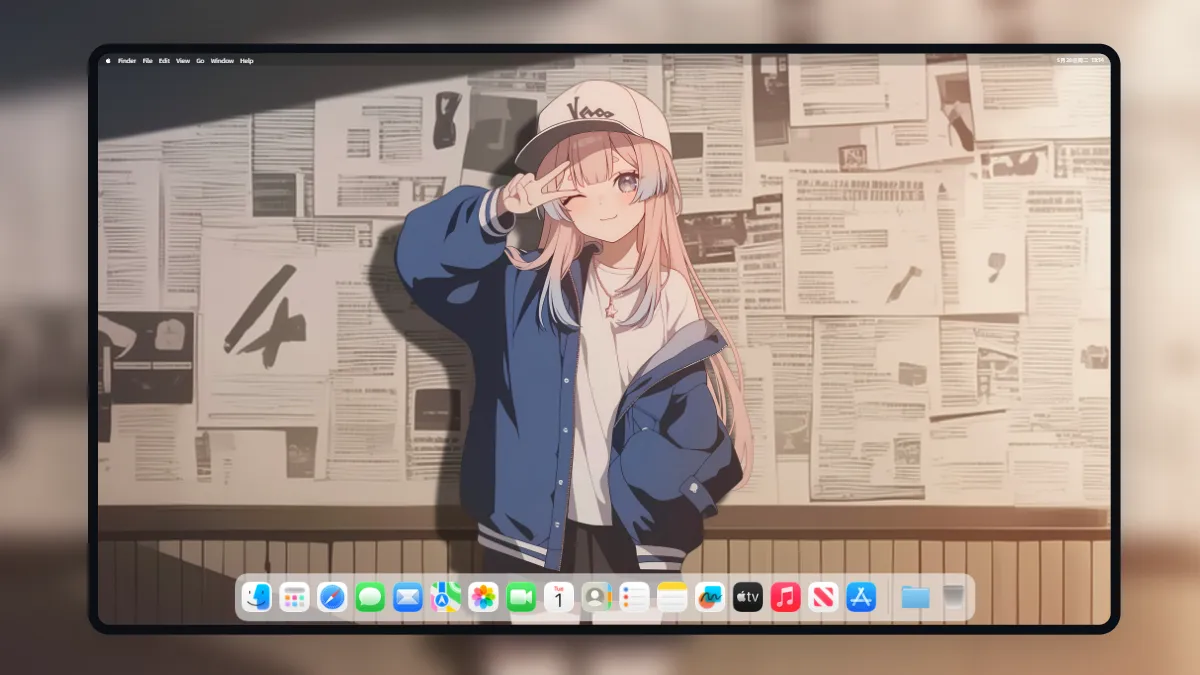Viewport: 1200px width, 675px height.
Task: Open the Photos app icon
Action: tap(484, 597)
